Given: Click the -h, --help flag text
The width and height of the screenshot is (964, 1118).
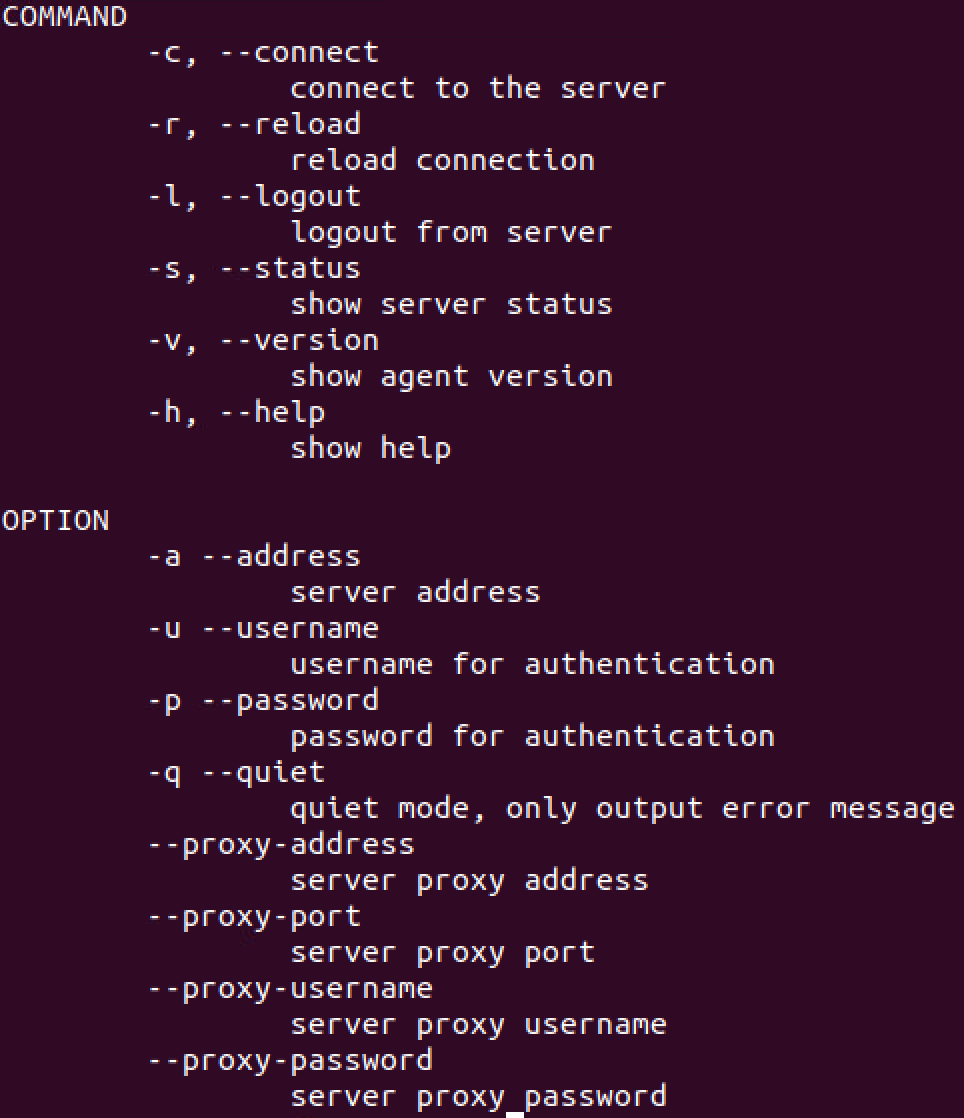Looking at the screenshot, I should [236, 414].
